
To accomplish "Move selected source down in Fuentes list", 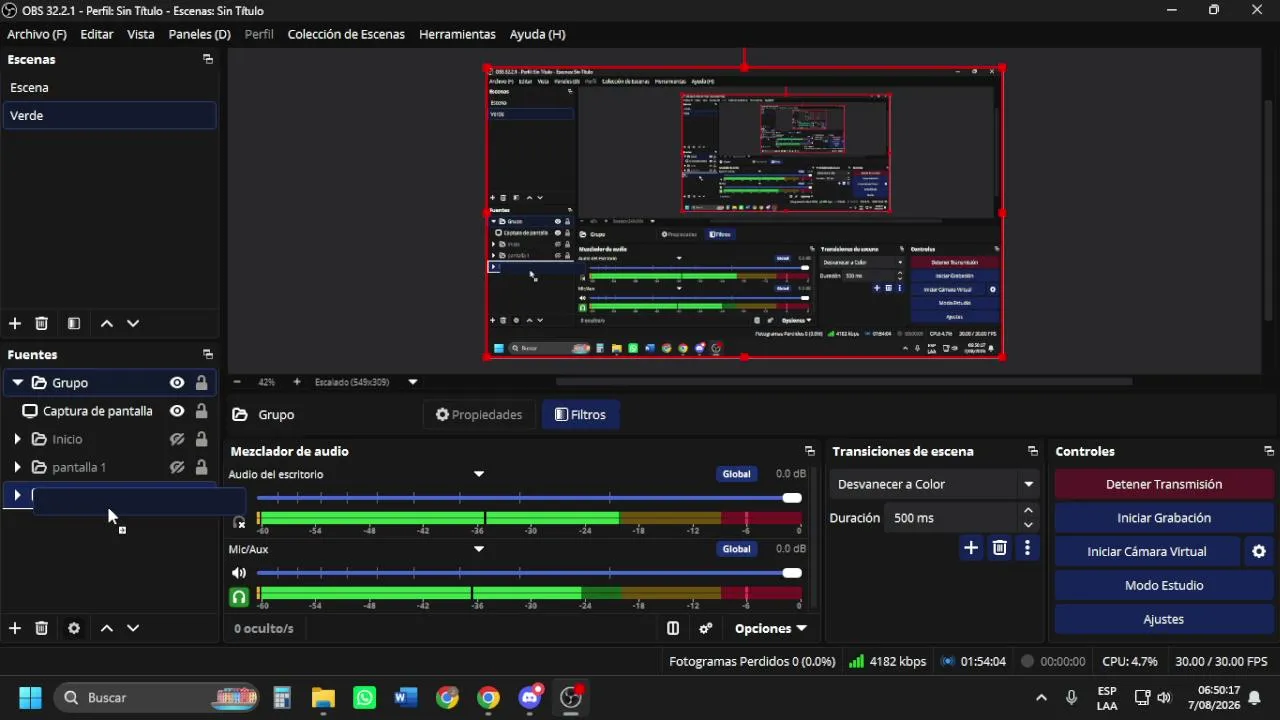I will (133, 628).
